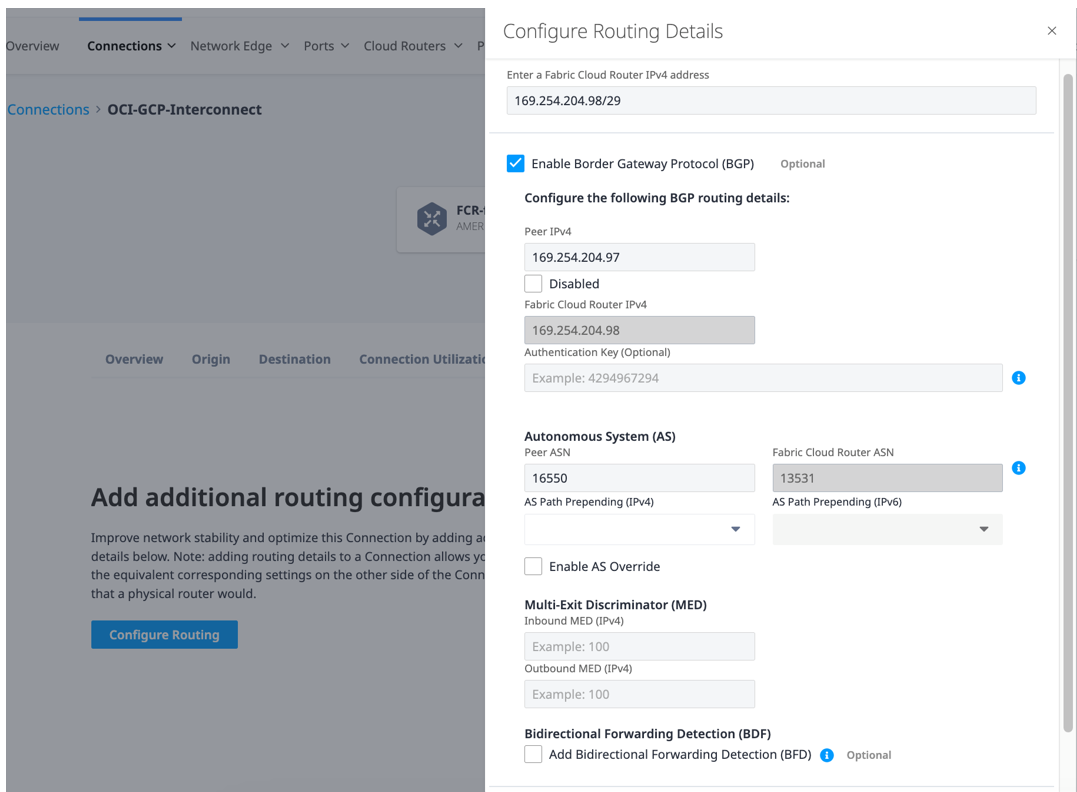This screenshot has width=1077, height=792.
Task: Close the Configure Routing Details panel
Action: (x=1051, y=31)
